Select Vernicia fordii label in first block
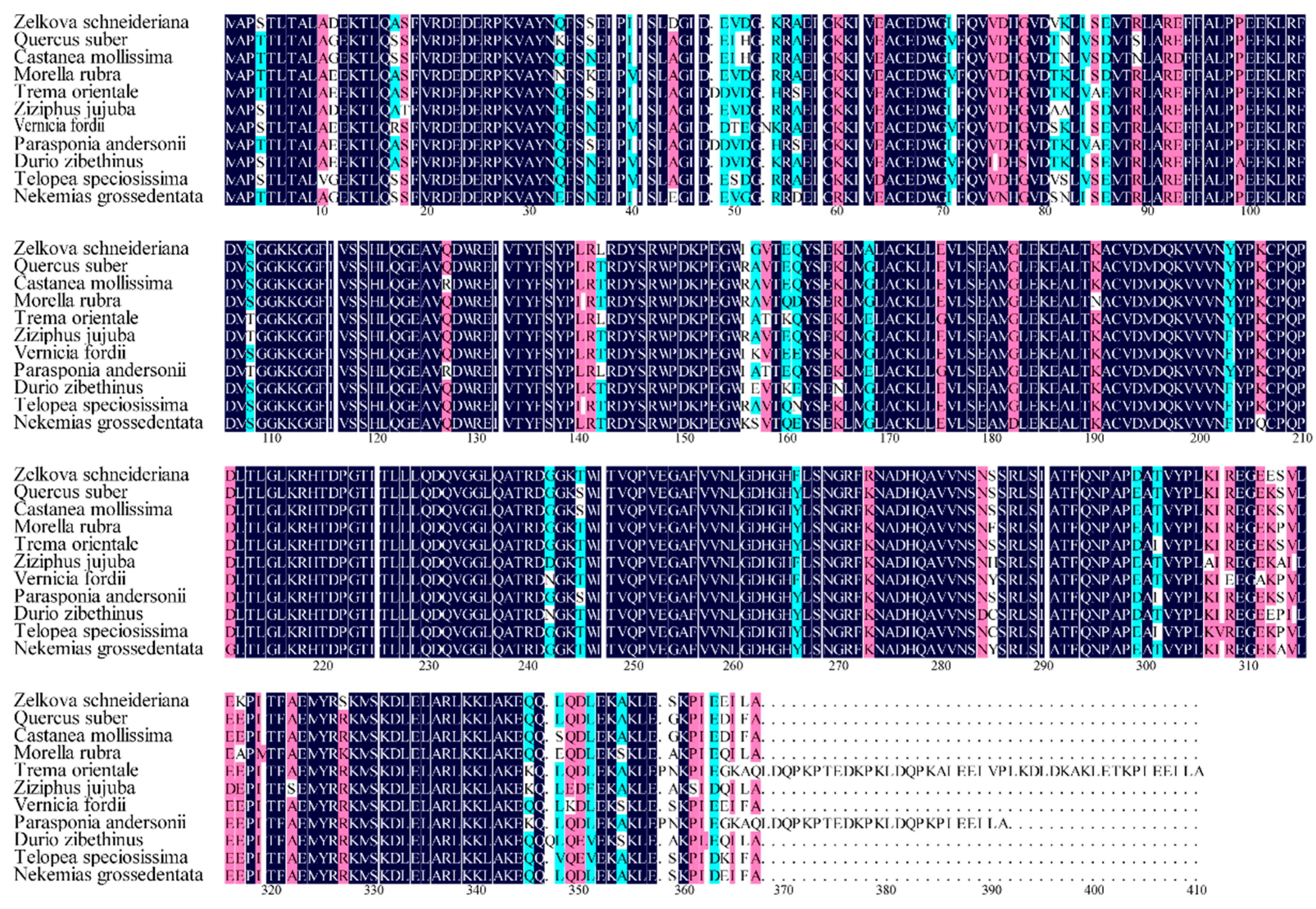Viewport: 1316px width, 909px height. tap(59, 126)
